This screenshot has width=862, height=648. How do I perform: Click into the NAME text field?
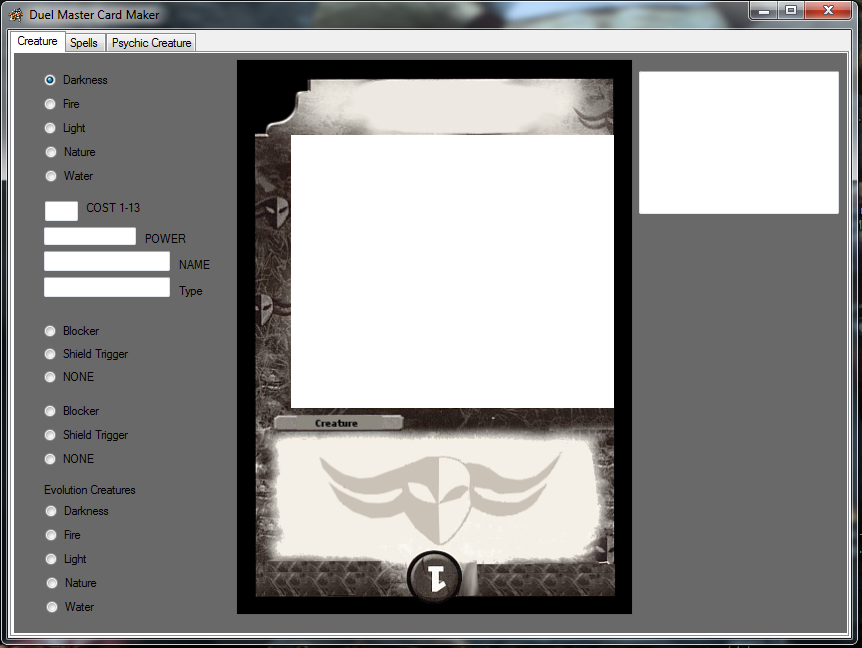pyautogui.click(x=107, y=261)
